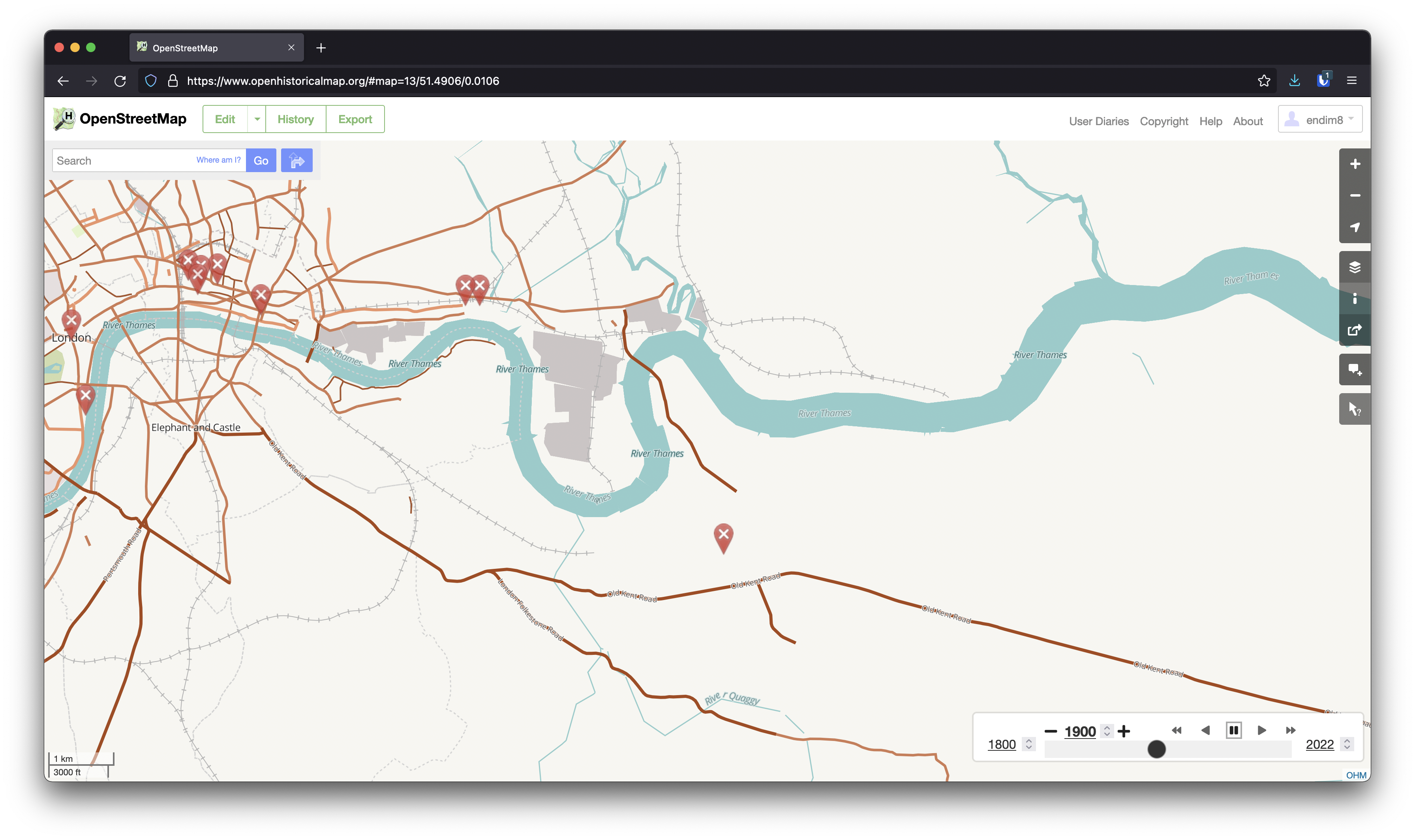Open the Export panel
Image resolution: width=1415 pixels, height=840 pixels.
(355, 119)
